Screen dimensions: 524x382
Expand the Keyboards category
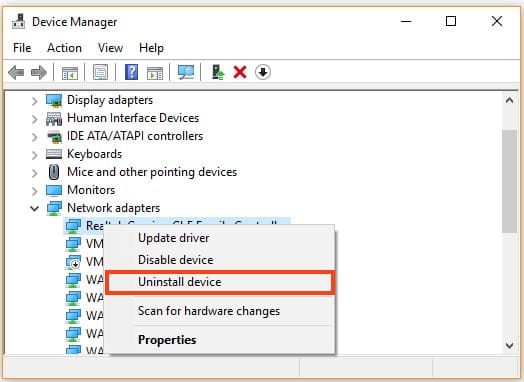coord(34,155)
